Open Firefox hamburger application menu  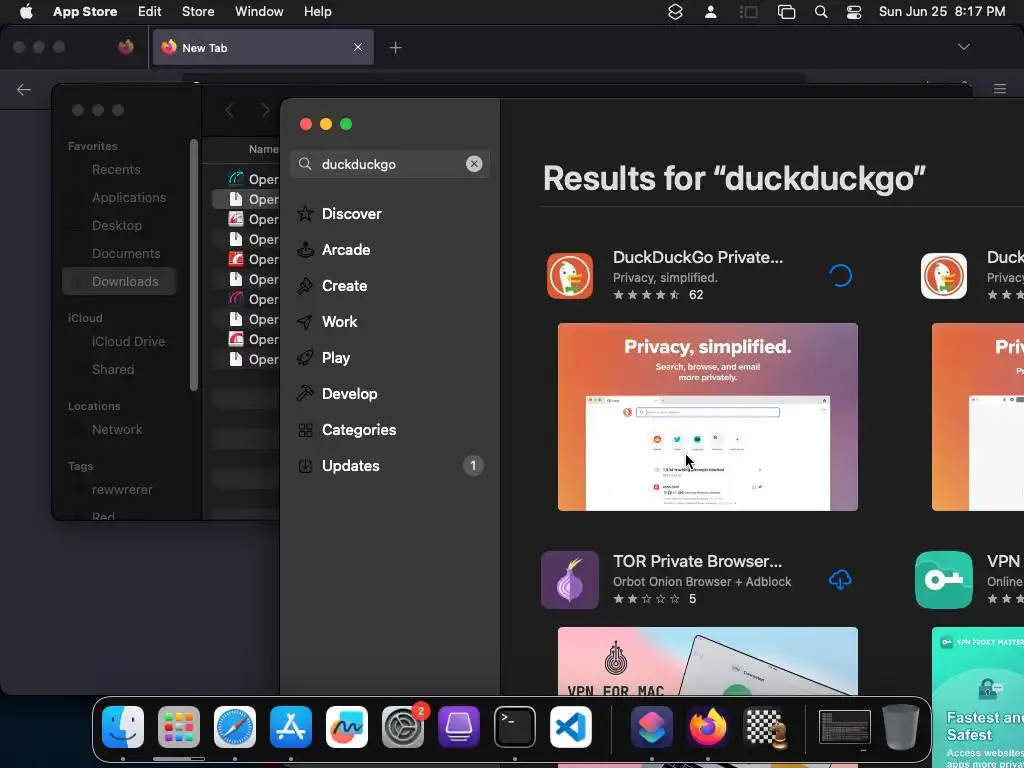coord(1000,89)
